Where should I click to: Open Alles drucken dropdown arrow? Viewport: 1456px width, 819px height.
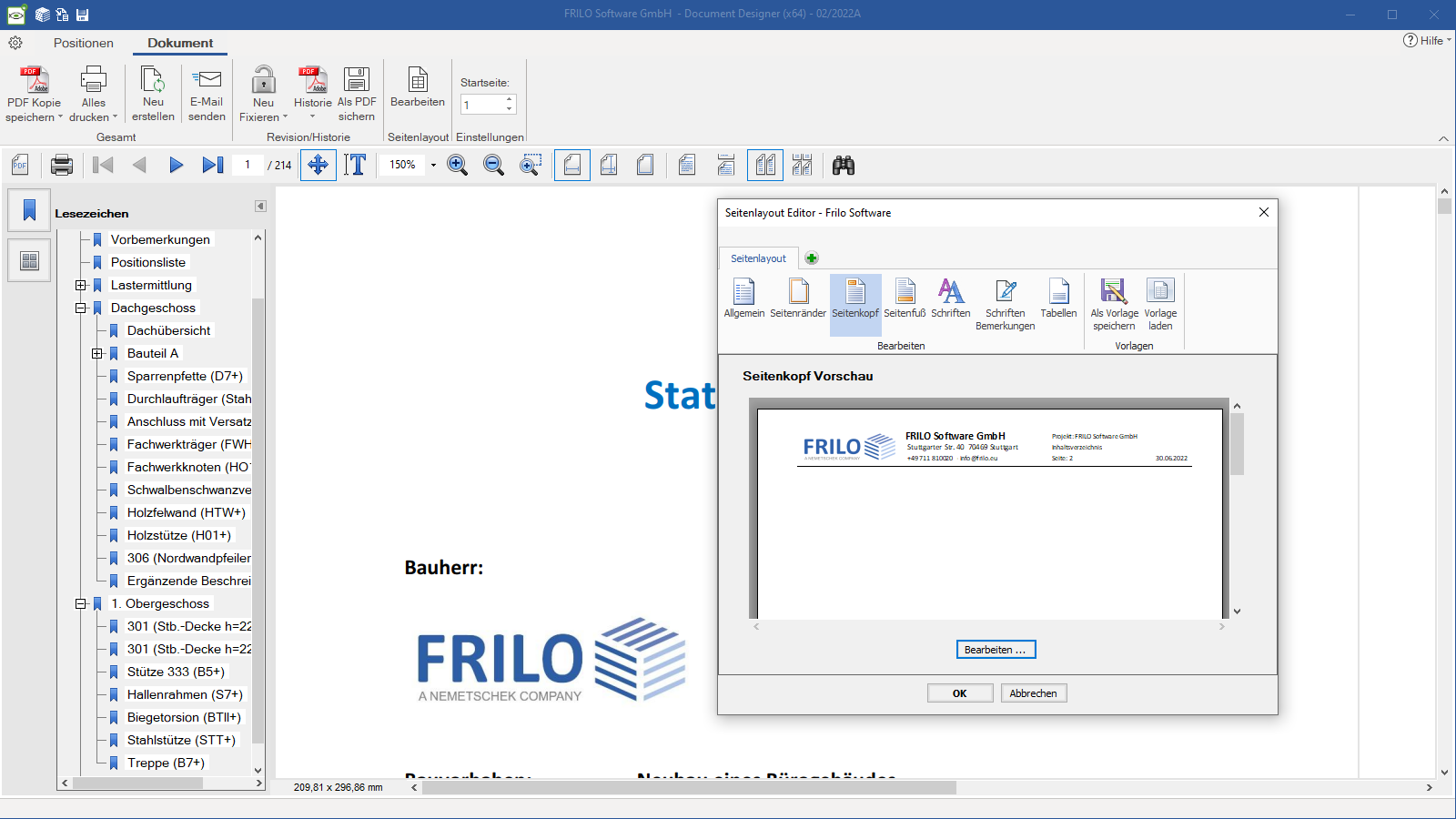115,117
